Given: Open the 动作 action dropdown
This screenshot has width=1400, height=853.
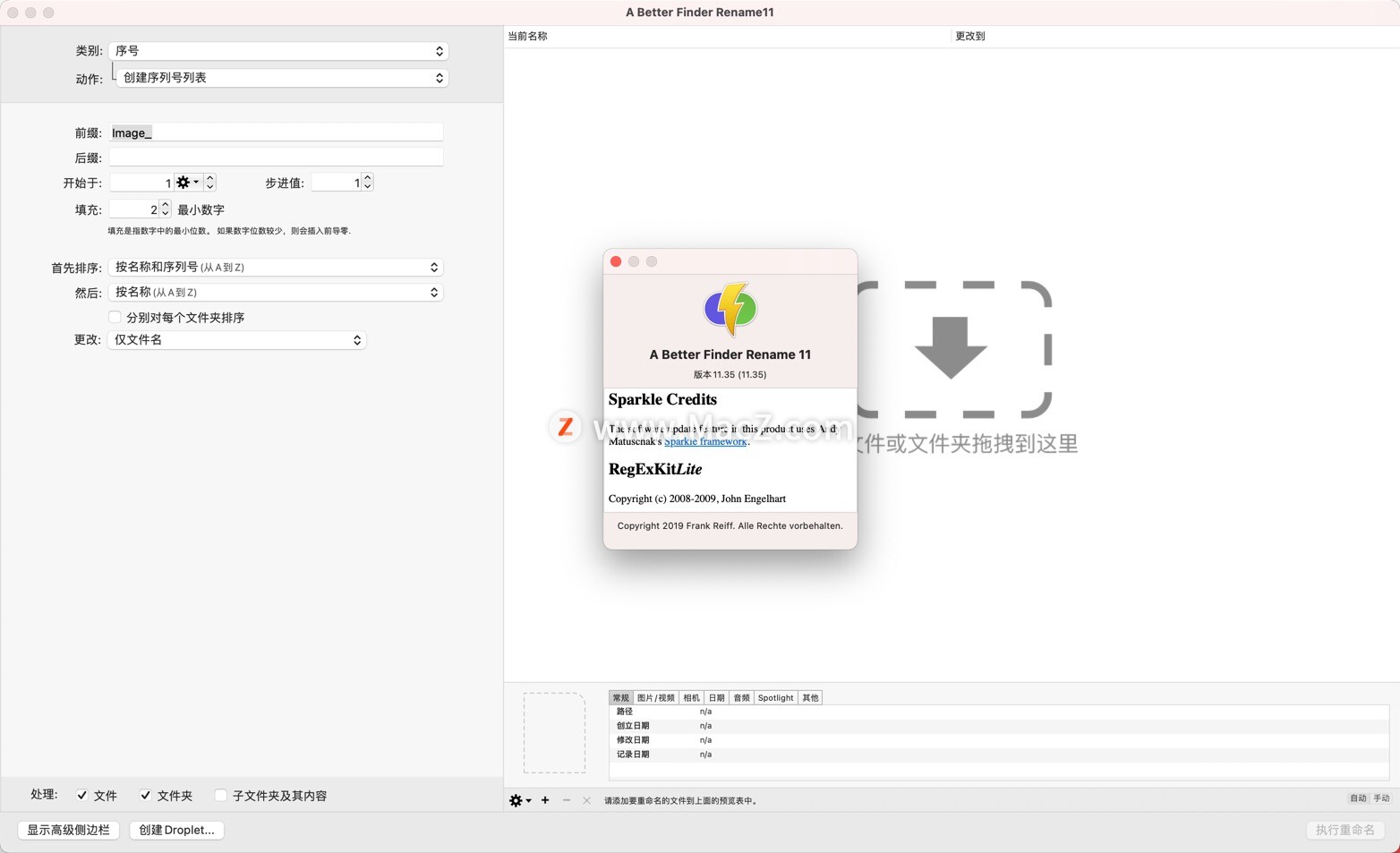Looking at the screenshot, I should pos(282,78).
